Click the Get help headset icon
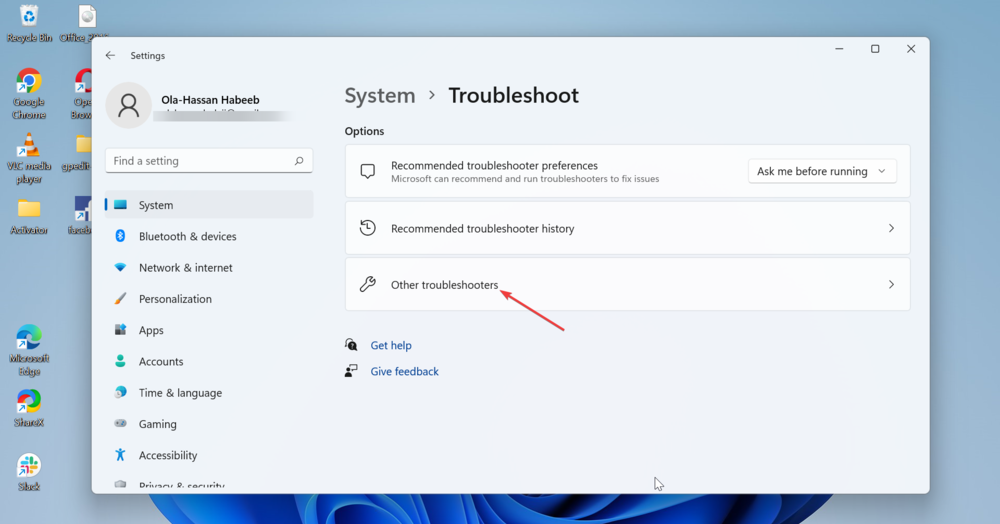The height and width of the screenshot is (524, 1000). coord(351,345)
